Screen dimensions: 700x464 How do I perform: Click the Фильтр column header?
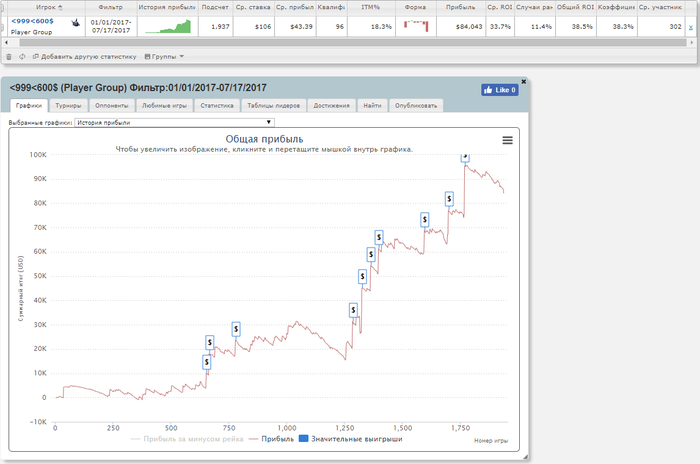click(111, 7)
